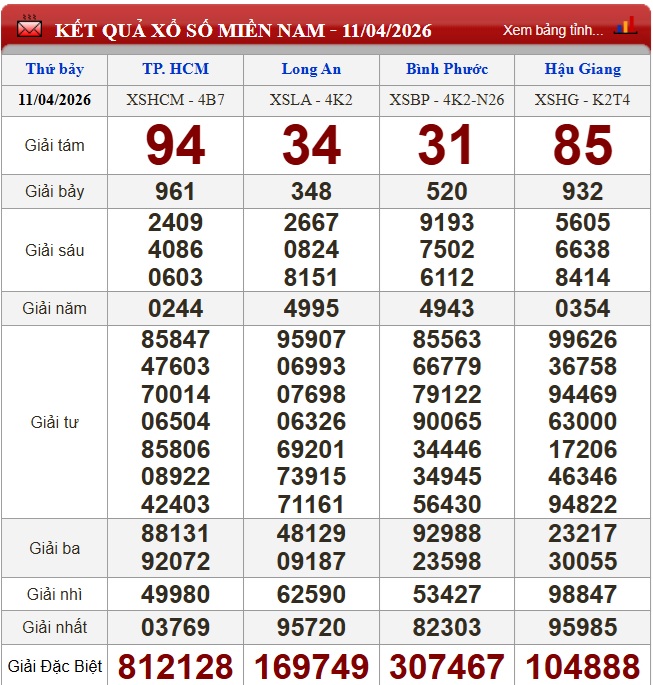This screenshot has height=685, width=653.
Task: Click Long An Giải nhất number 95720
Action: 311,628
